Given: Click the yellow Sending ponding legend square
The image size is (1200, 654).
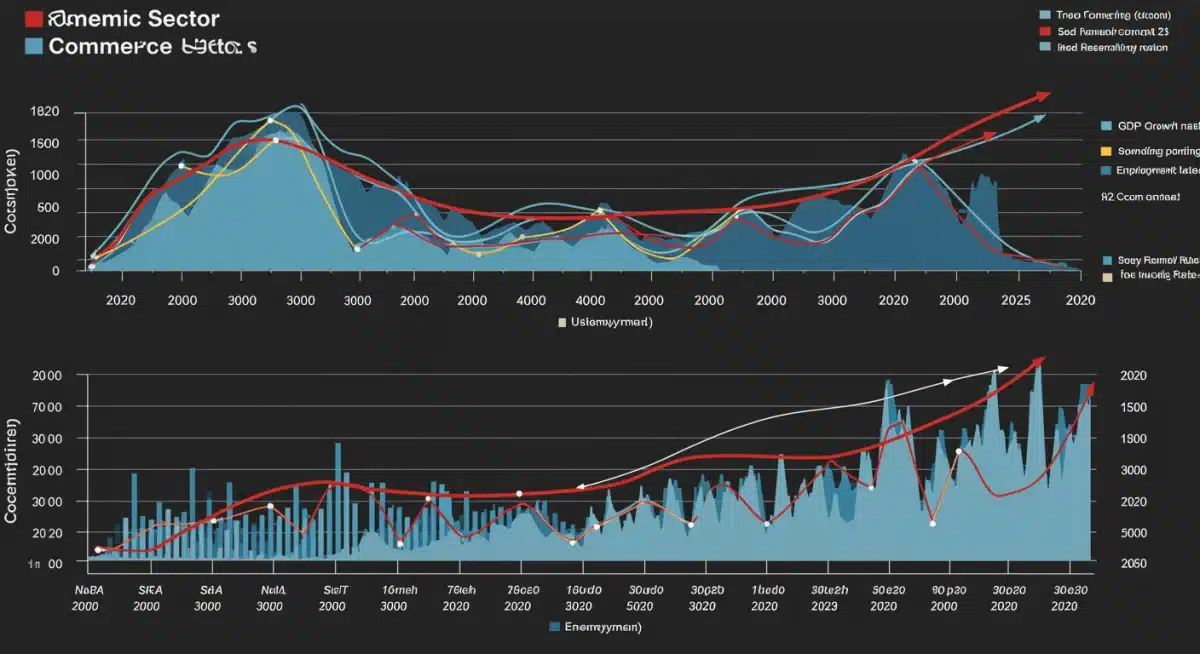Looking at the screenshot, I should [x=1106, y=149].
